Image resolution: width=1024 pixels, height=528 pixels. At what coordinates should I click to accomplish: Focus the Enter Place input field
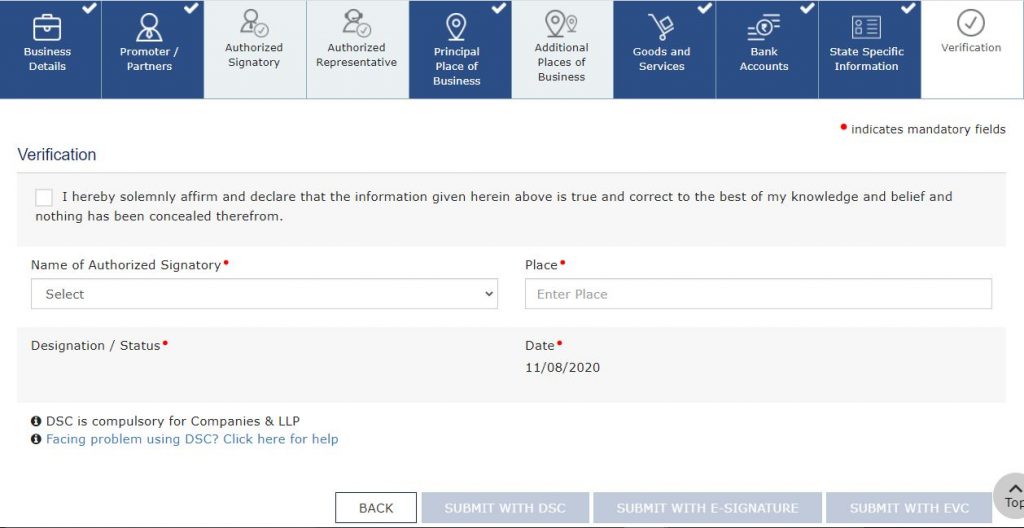(x=758, y=294)
